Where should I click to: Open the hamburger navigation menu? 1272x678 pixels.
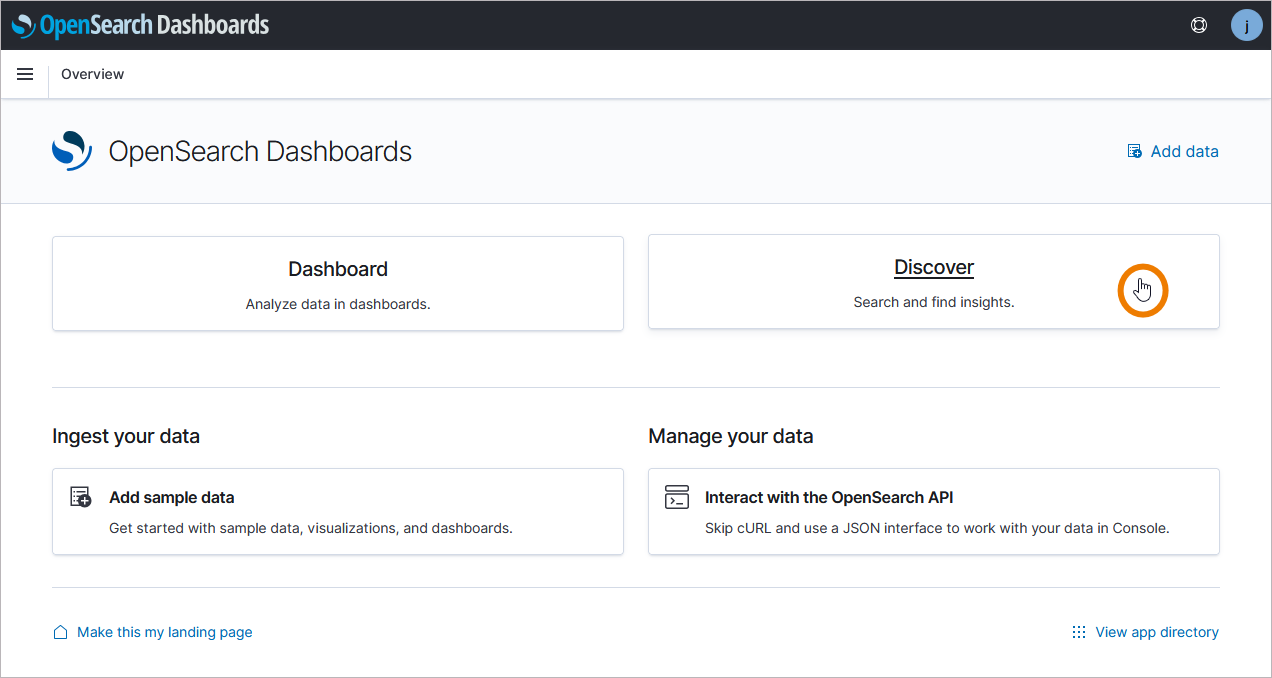point(25,74)
